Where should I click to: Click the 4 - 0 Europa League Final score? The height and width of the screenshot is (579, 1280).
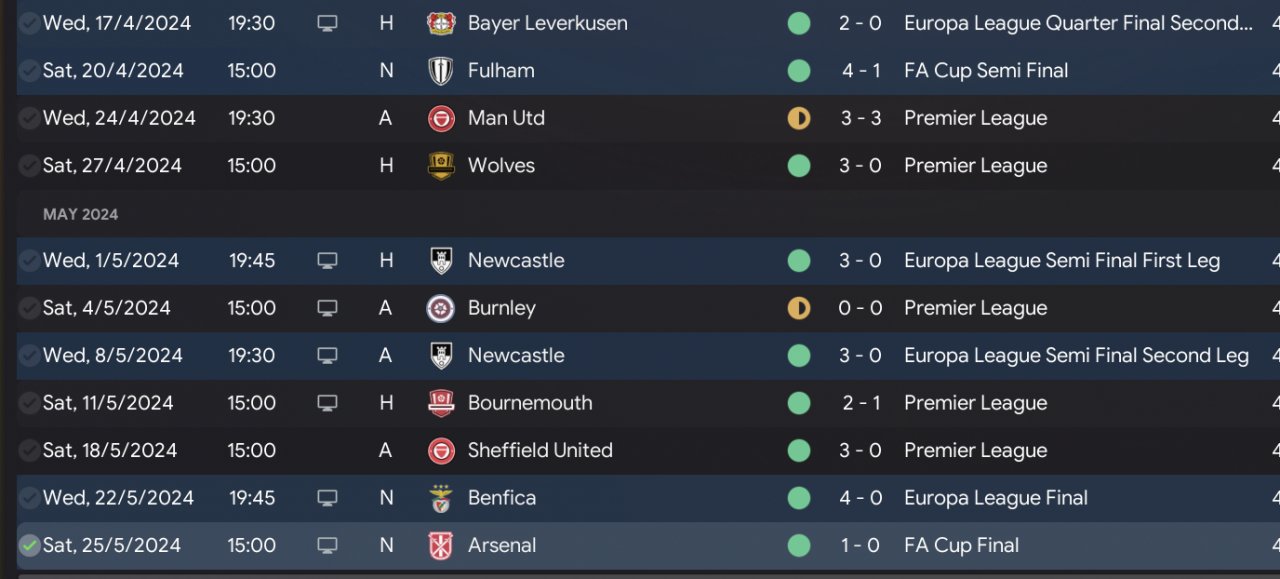coord(860,498)
